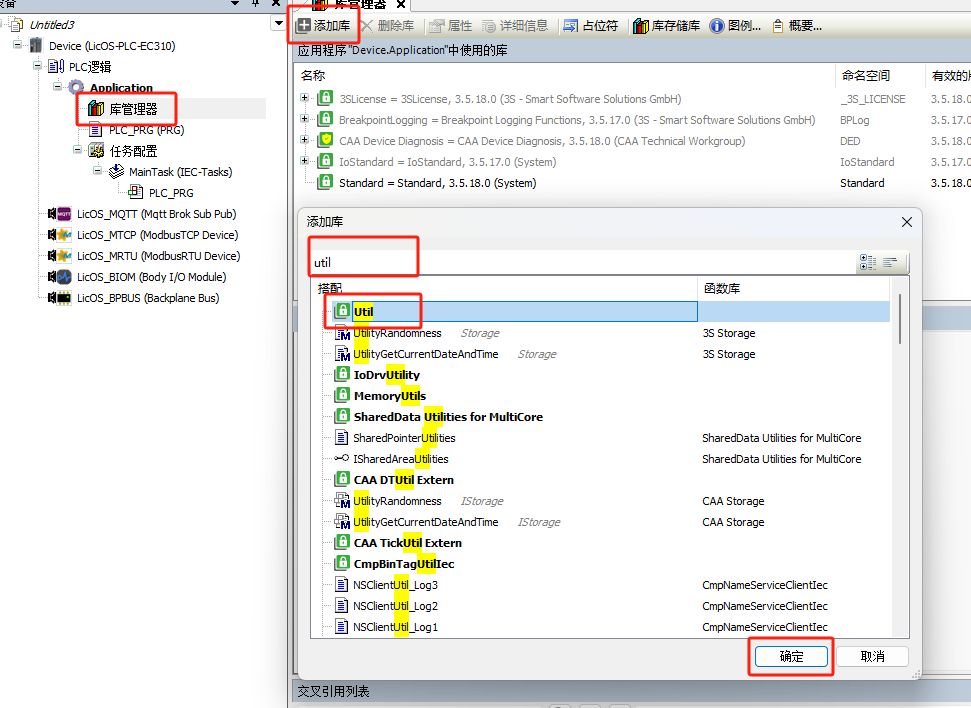This screenshot has height=708, width=971.
Task: Click 确定 to confirm adding library
Action: pyautogui.click(x=790, y=657)
